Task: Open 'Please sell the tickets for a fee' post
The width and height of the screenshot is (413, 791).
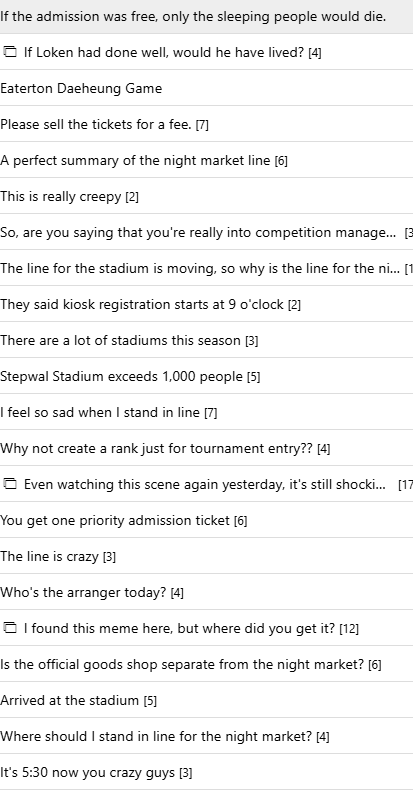Action: [96, 125]
